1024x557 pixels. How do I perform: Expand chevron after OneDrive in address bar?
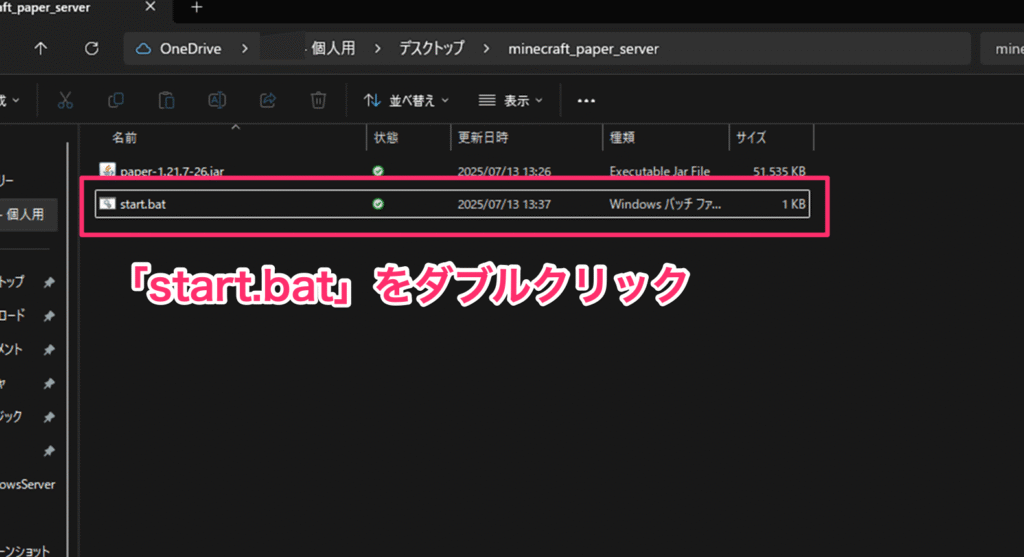tap(245, 49)
